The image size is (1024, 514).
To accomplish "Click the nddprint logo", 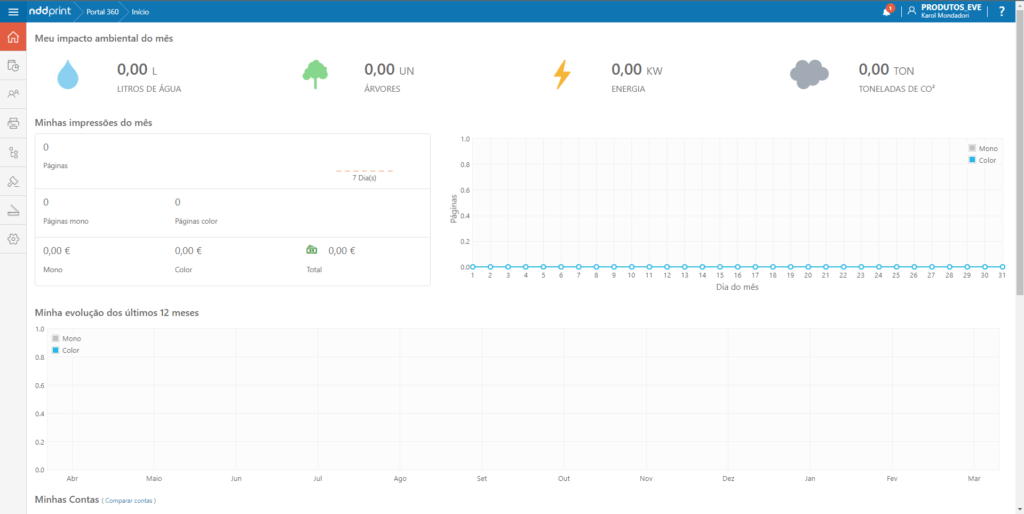I will [49, 11].
